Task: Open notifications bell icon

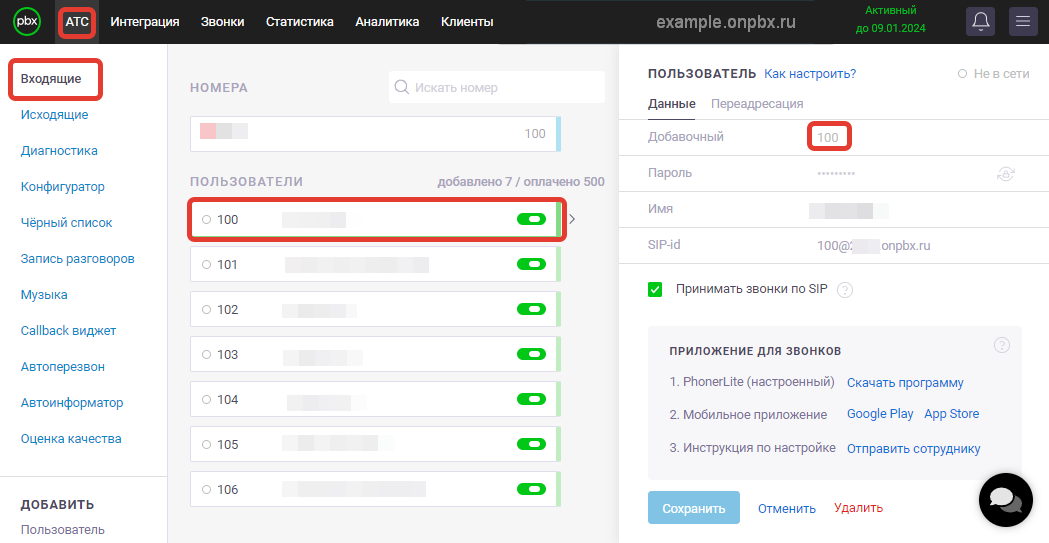Action: point(981,21)
